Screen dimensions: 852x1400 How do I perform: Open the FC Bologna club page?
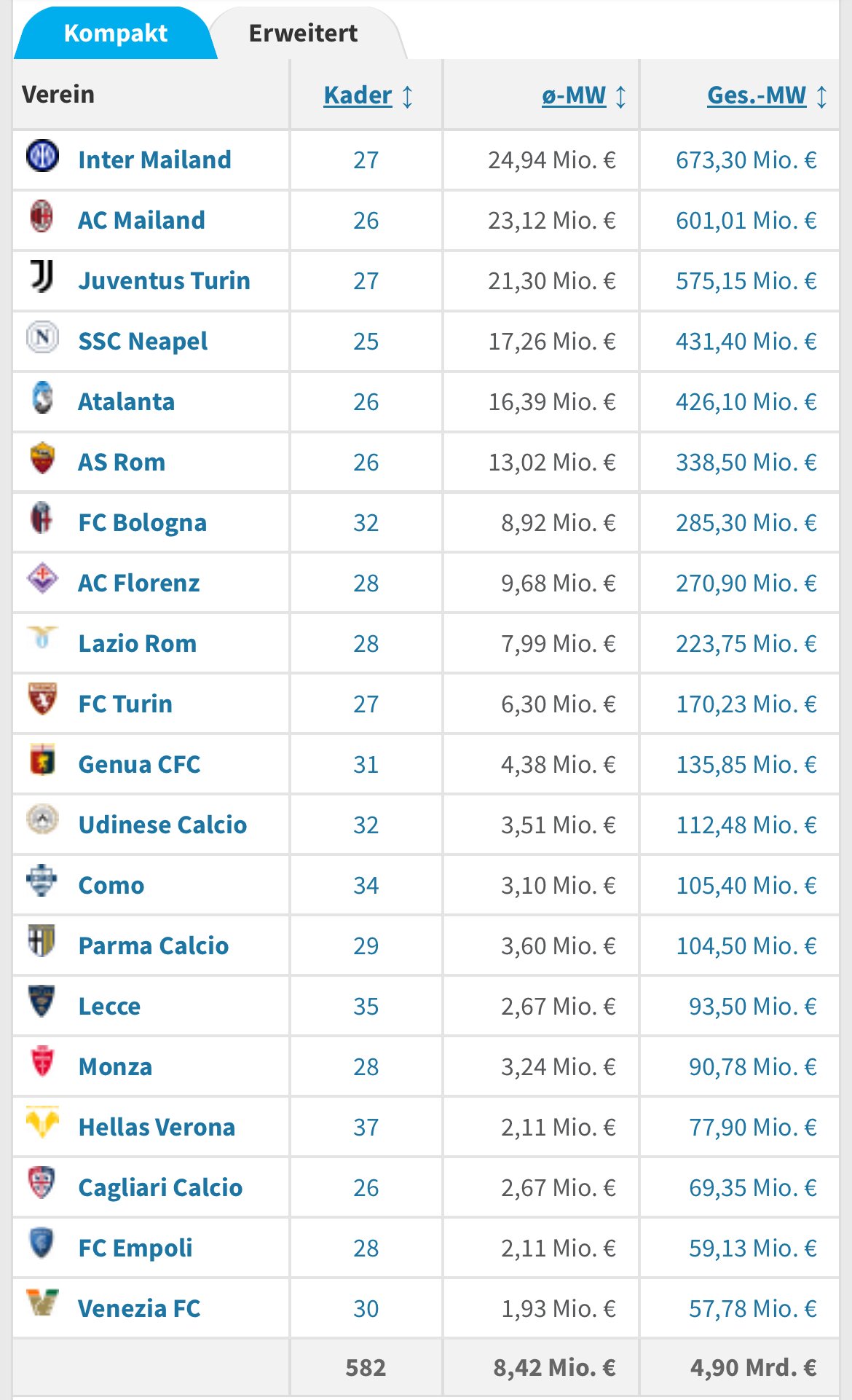point(143,523)
